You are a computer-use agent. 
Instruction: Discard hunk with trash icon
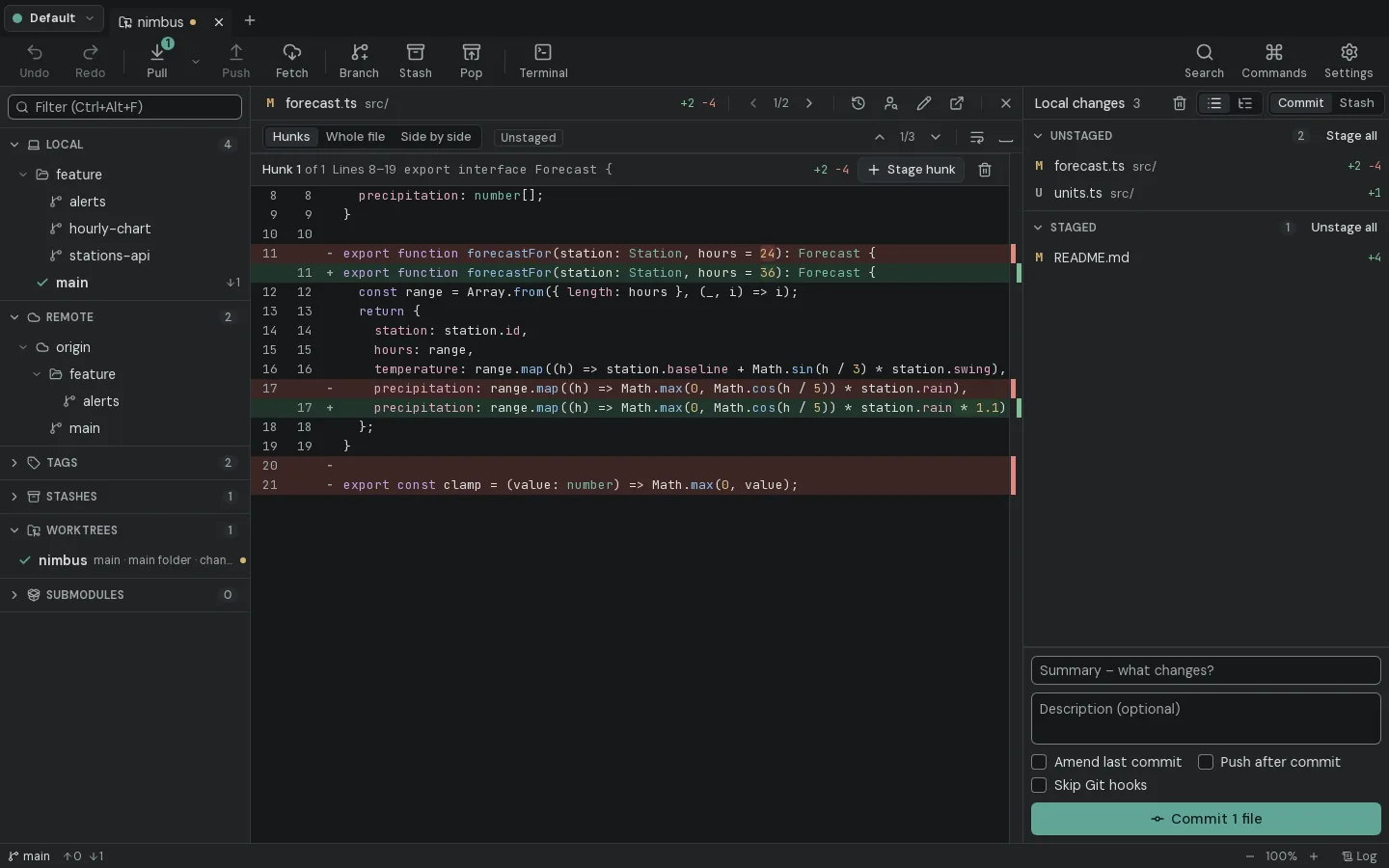[x=985, y=170]
